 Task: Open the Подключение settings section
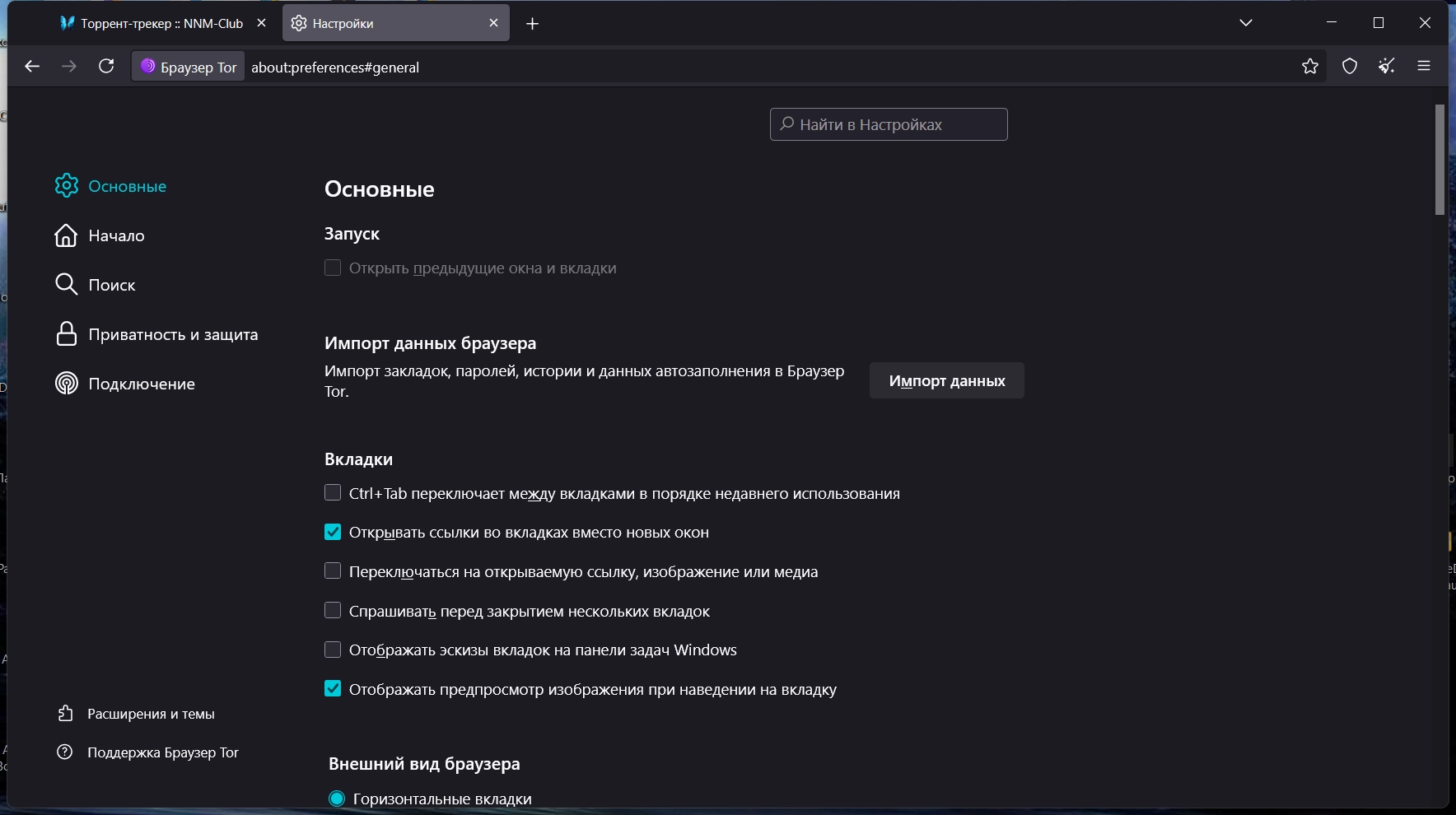[x=142, y=384]
